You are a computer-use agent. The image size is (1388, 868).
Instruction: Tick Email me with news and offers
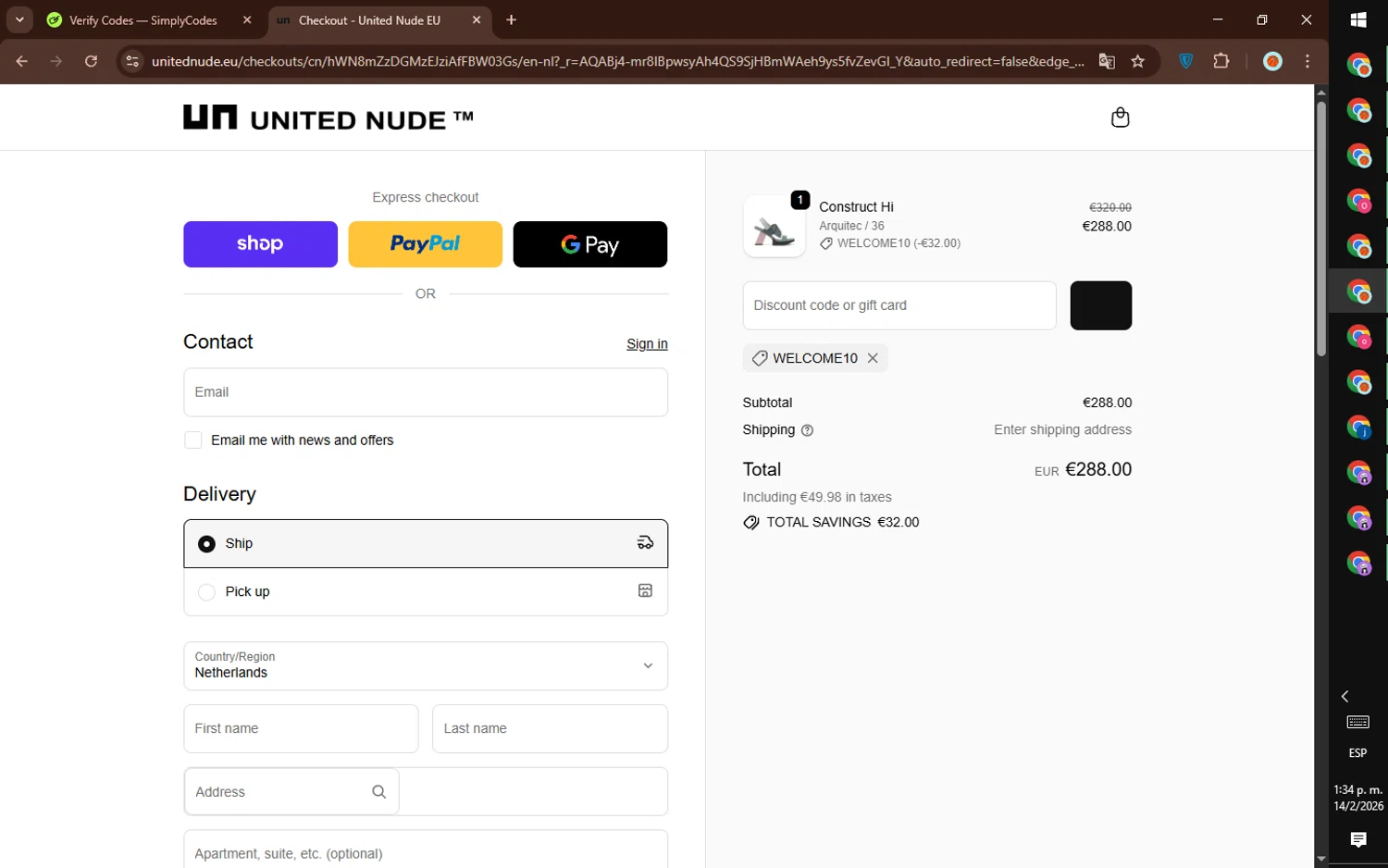point(193,440)
